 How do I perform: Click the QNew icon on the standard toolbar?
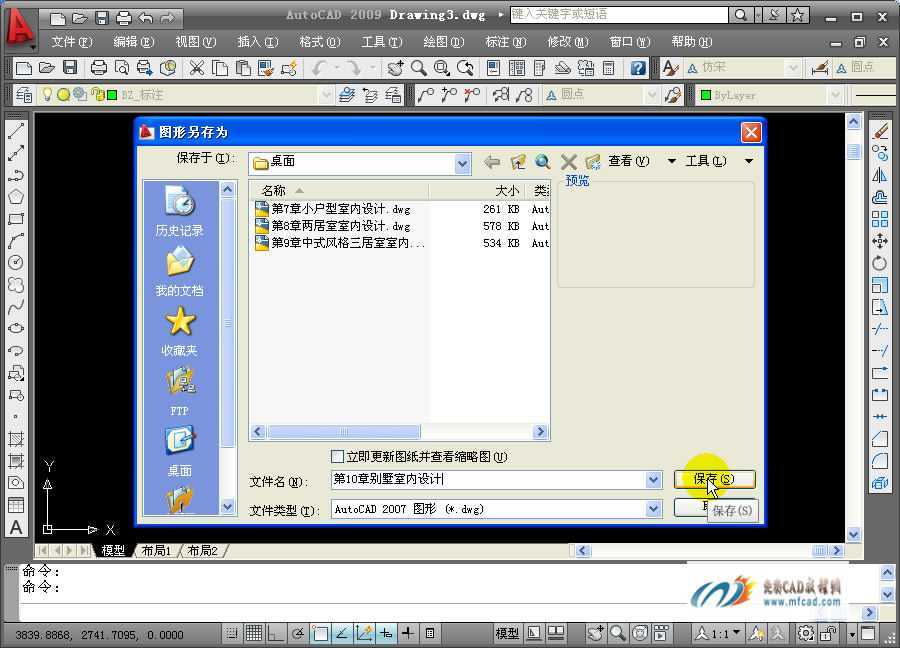coord(24,68)
